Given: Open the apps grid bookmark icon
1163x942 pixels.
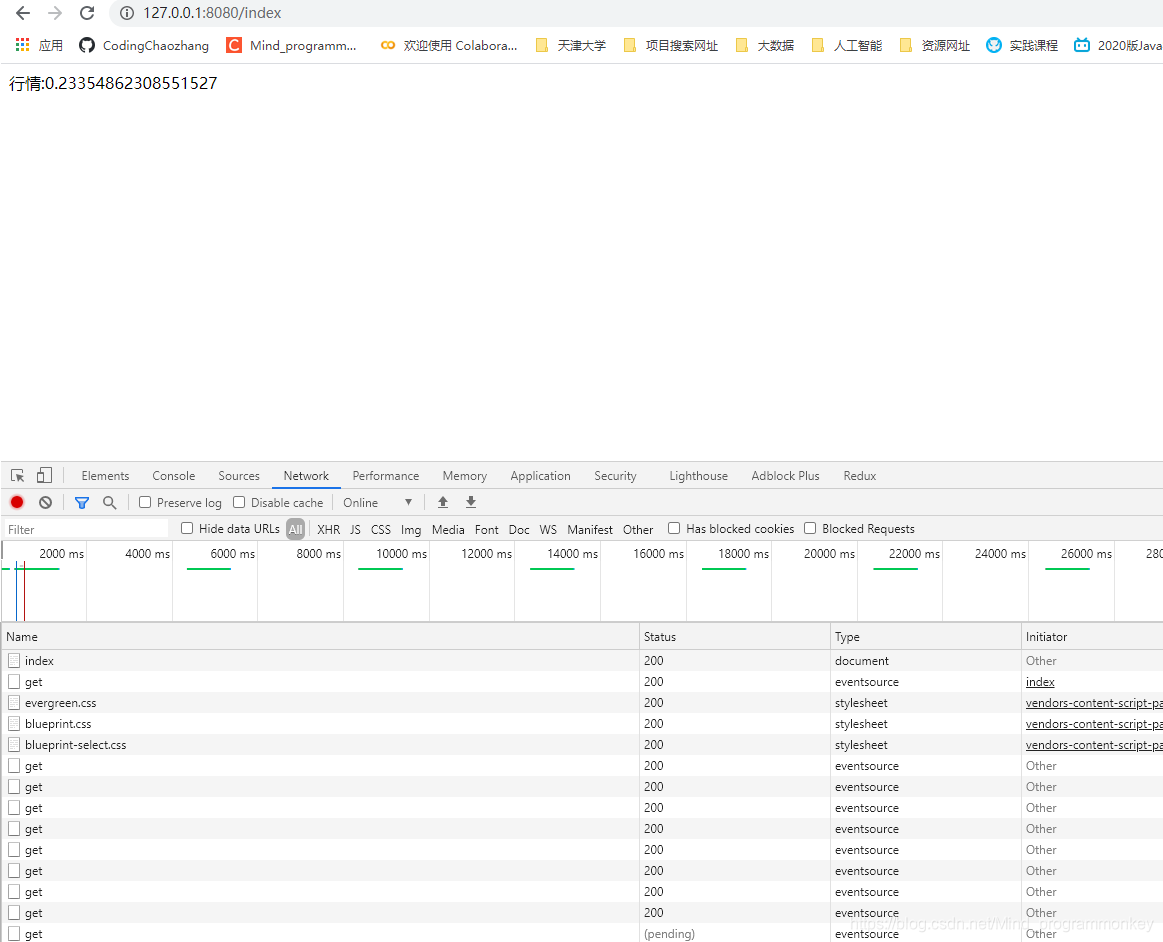Looking at the screenshot, I should [x=22, y=45].
